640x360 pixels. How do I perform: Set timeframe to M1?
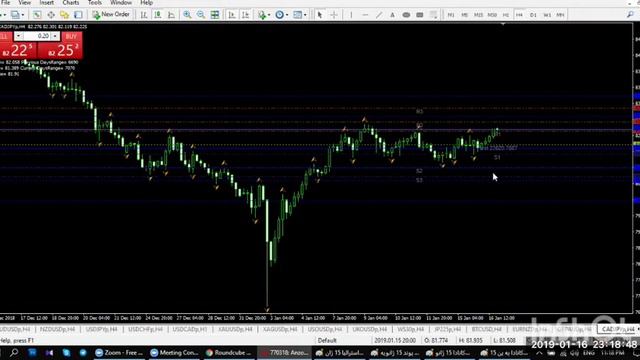pos(451,15)
